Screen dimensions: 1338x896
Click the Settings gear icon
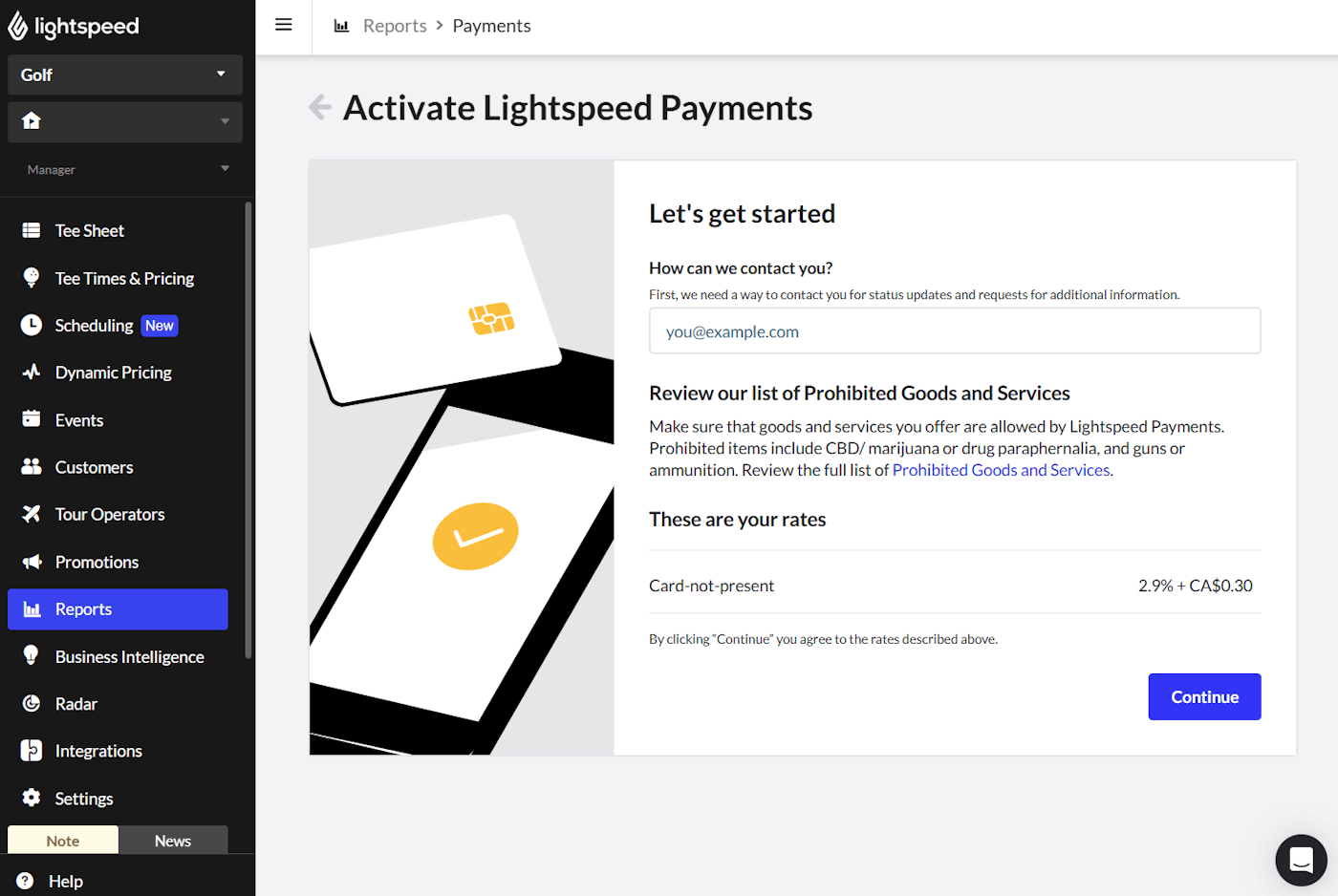[32, 798]
